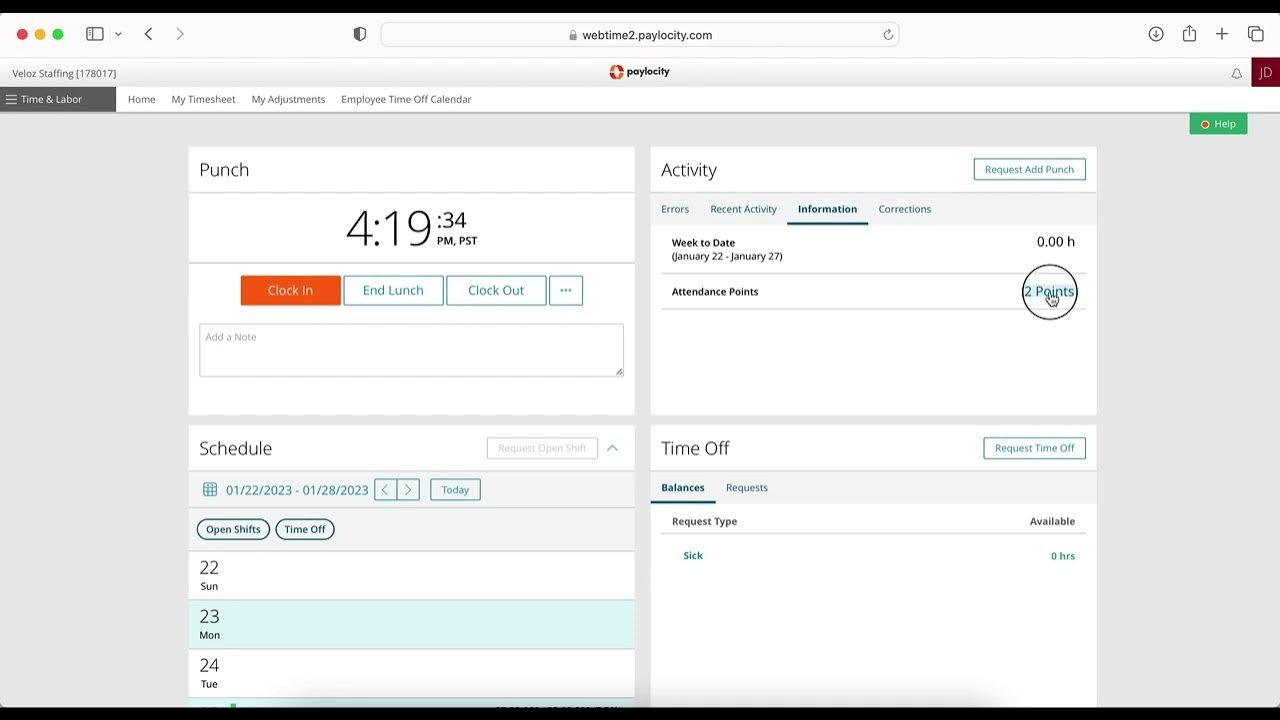Click the Request Add Punch button
Viewport: 1280px width, 720px height.
pos(1029,169)
